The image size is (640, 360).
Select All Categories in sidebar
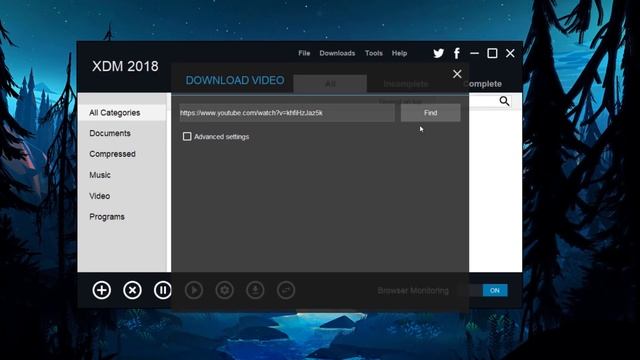tap(122, 113)
